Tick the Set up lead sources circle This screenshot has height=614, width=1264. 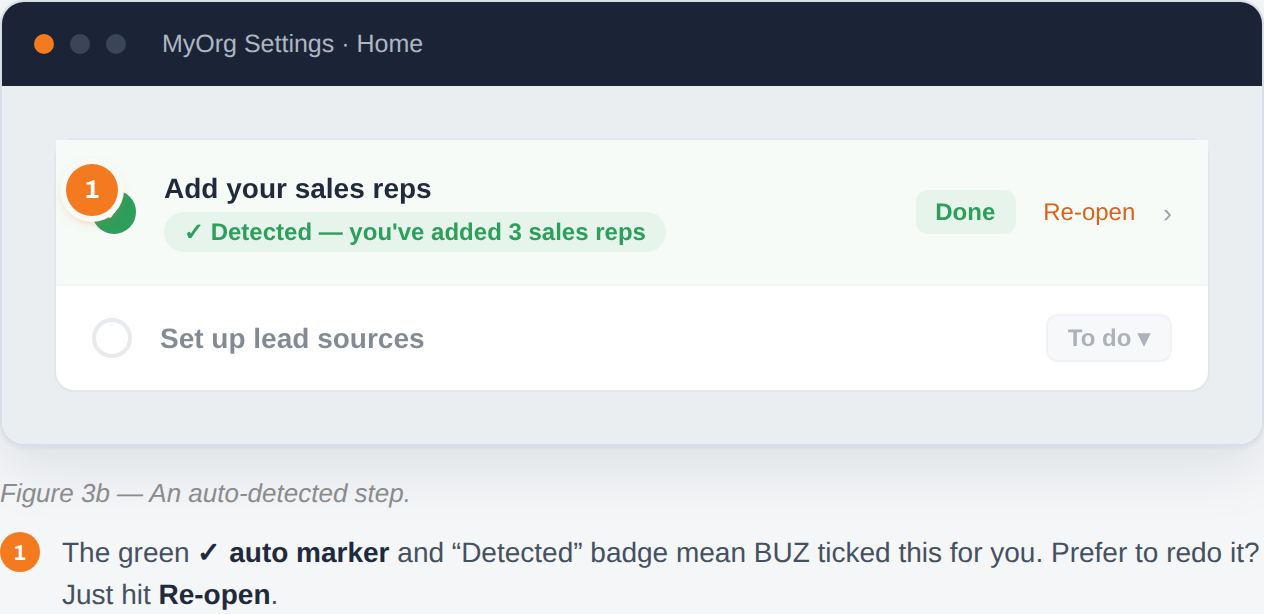pyautogui.click(x=112, y=338)
